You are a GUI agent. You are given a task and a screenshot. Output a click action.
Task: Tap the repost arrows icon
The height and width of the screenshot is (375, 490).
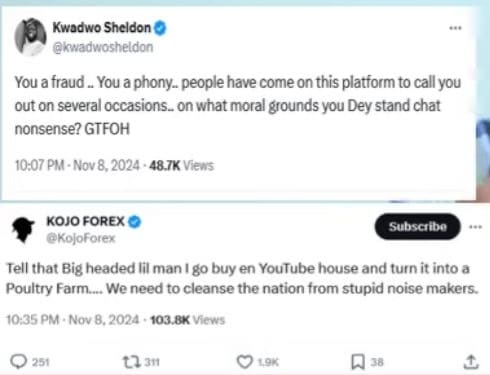tap(132, 362)
